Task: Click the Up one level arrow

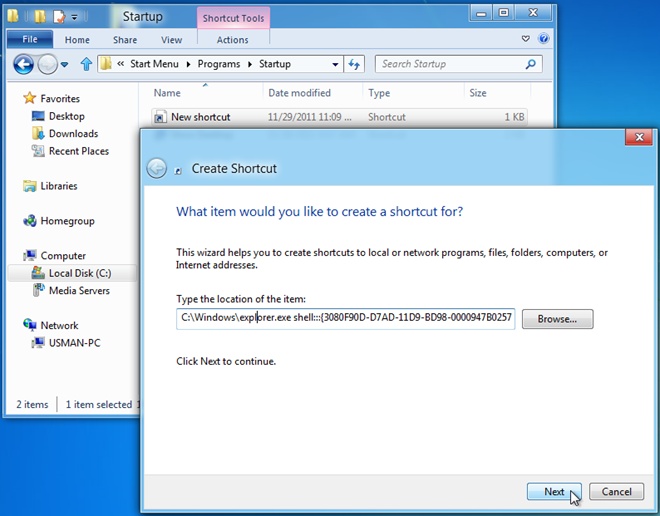Action: pyautogui.click(x=86, y=65)
